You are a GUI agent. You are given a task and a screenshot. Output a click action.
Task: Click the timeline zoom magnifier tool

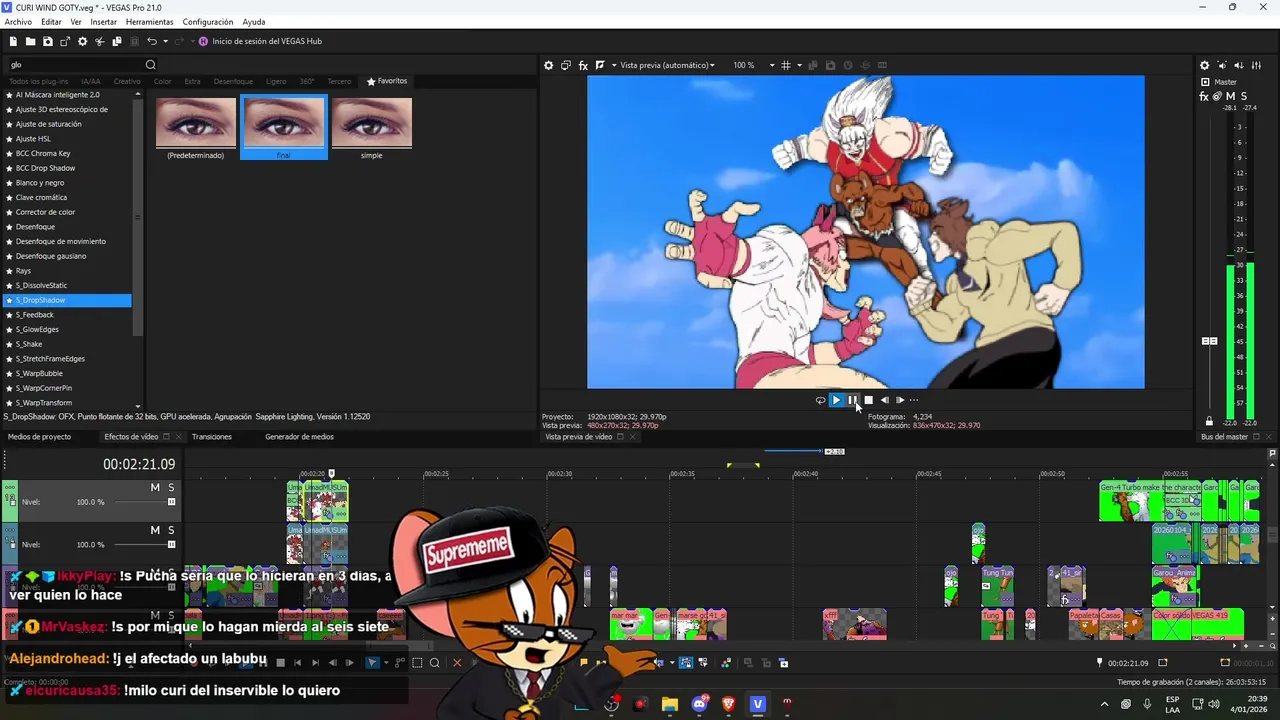[435, 662]
